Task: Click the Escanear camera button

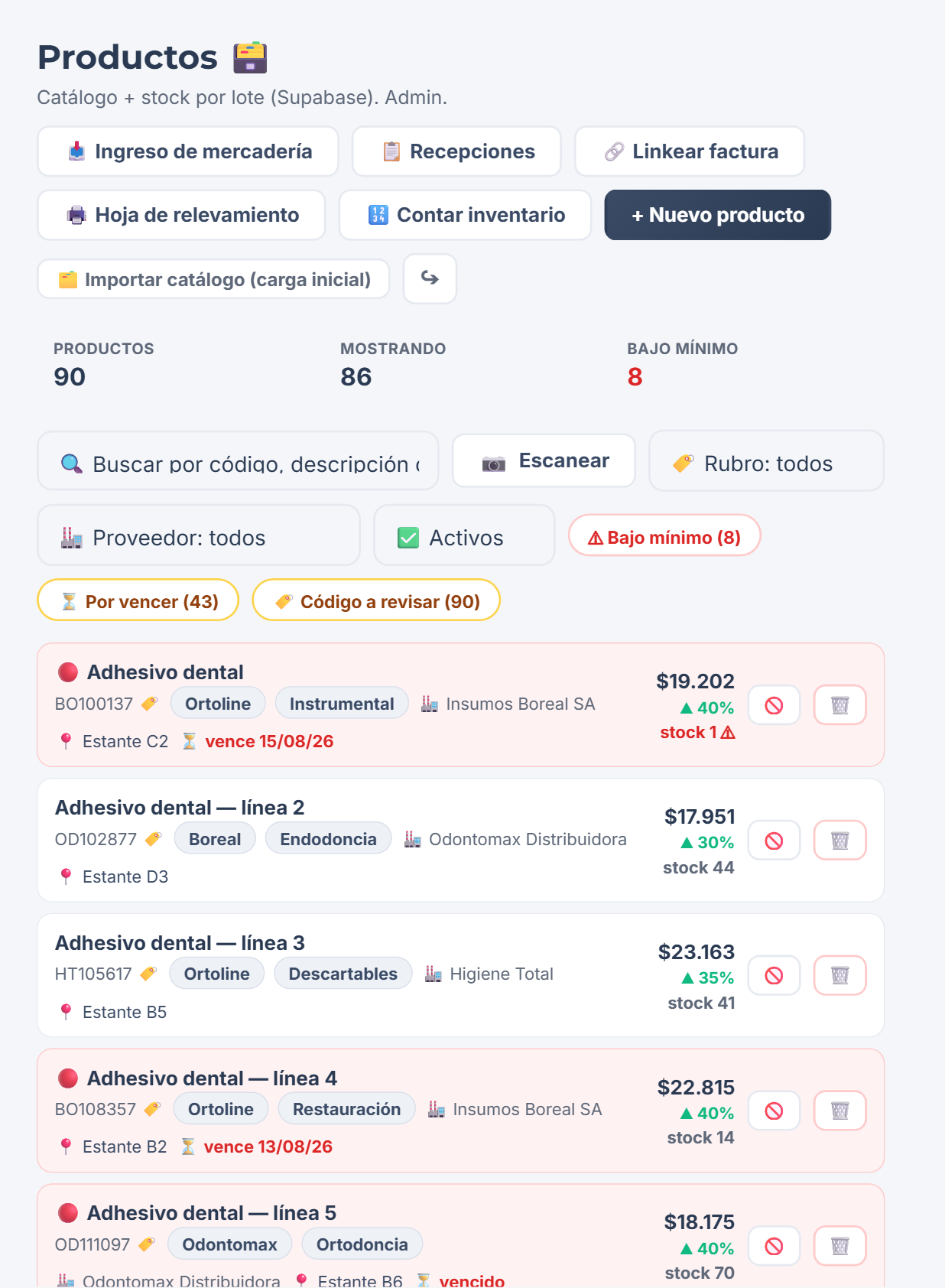Action: (544, 460)
